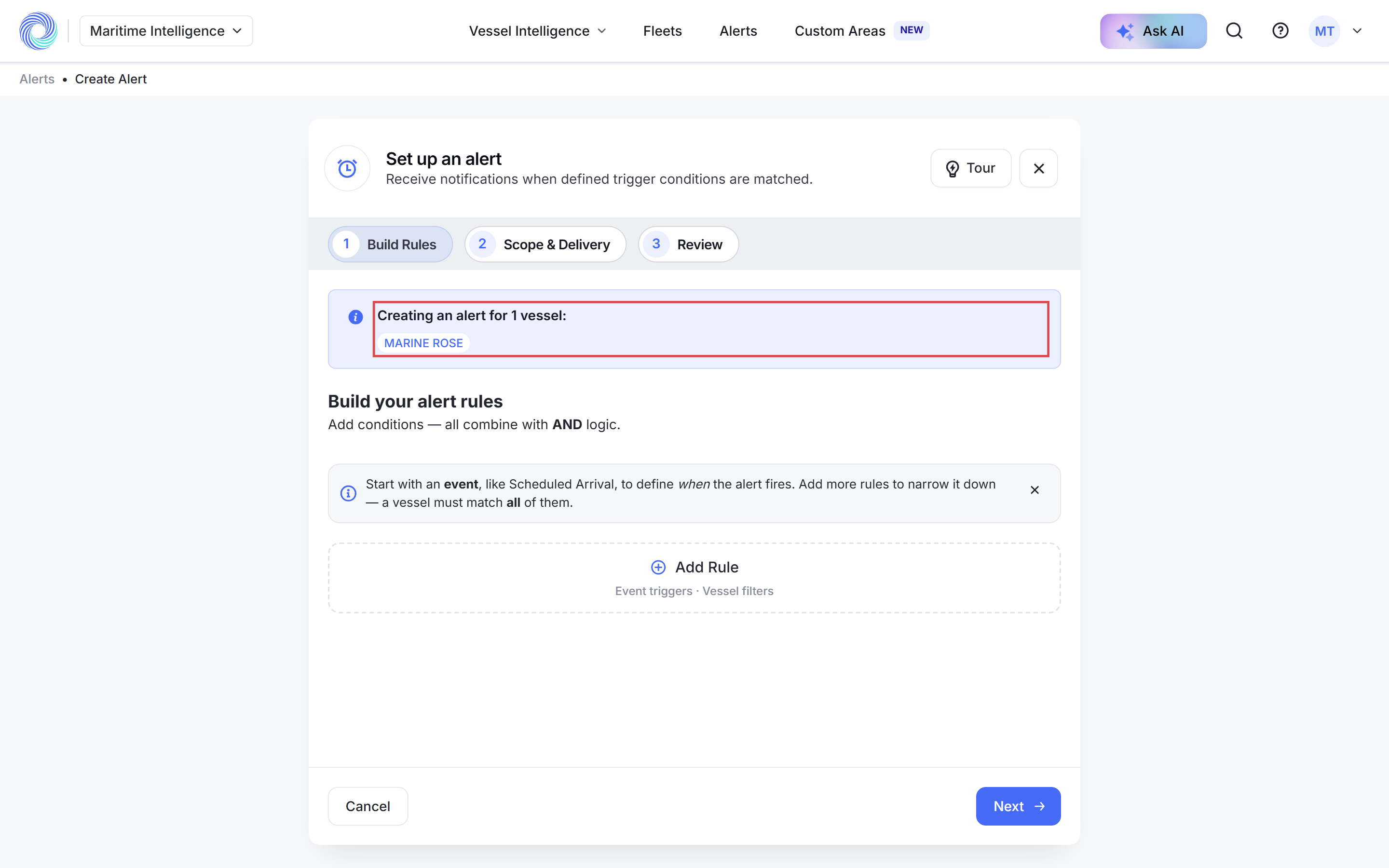Select the Build Rules step
This screenshot has width=1389, height=868.
390,244
